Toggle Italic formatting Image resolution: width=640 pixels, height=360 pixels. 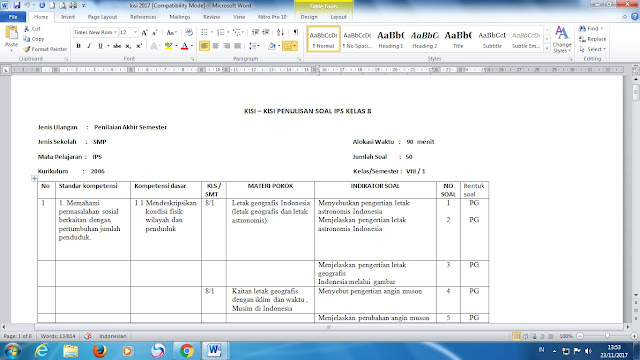tap(89, 46)
